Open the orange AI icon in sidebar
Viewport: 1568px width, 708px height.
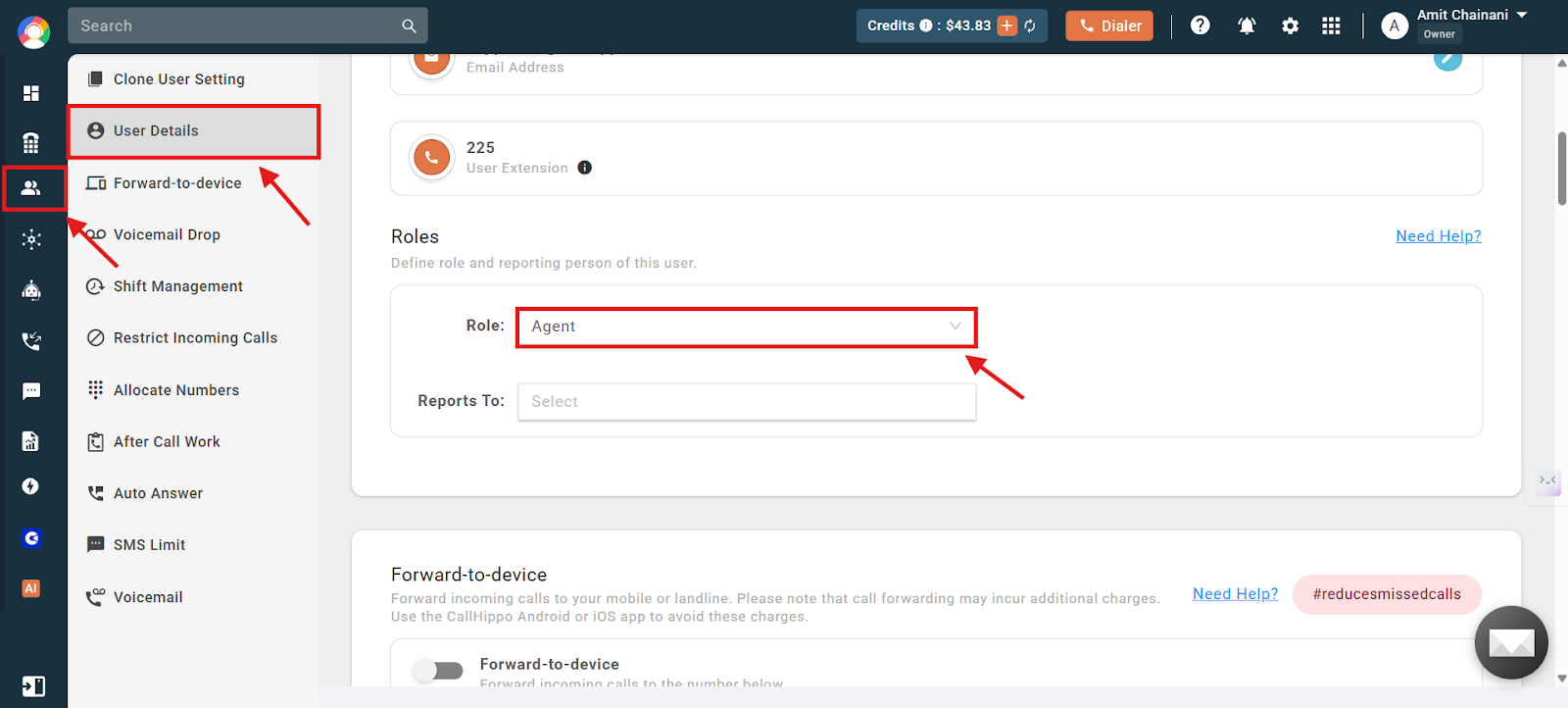[31, 588]
